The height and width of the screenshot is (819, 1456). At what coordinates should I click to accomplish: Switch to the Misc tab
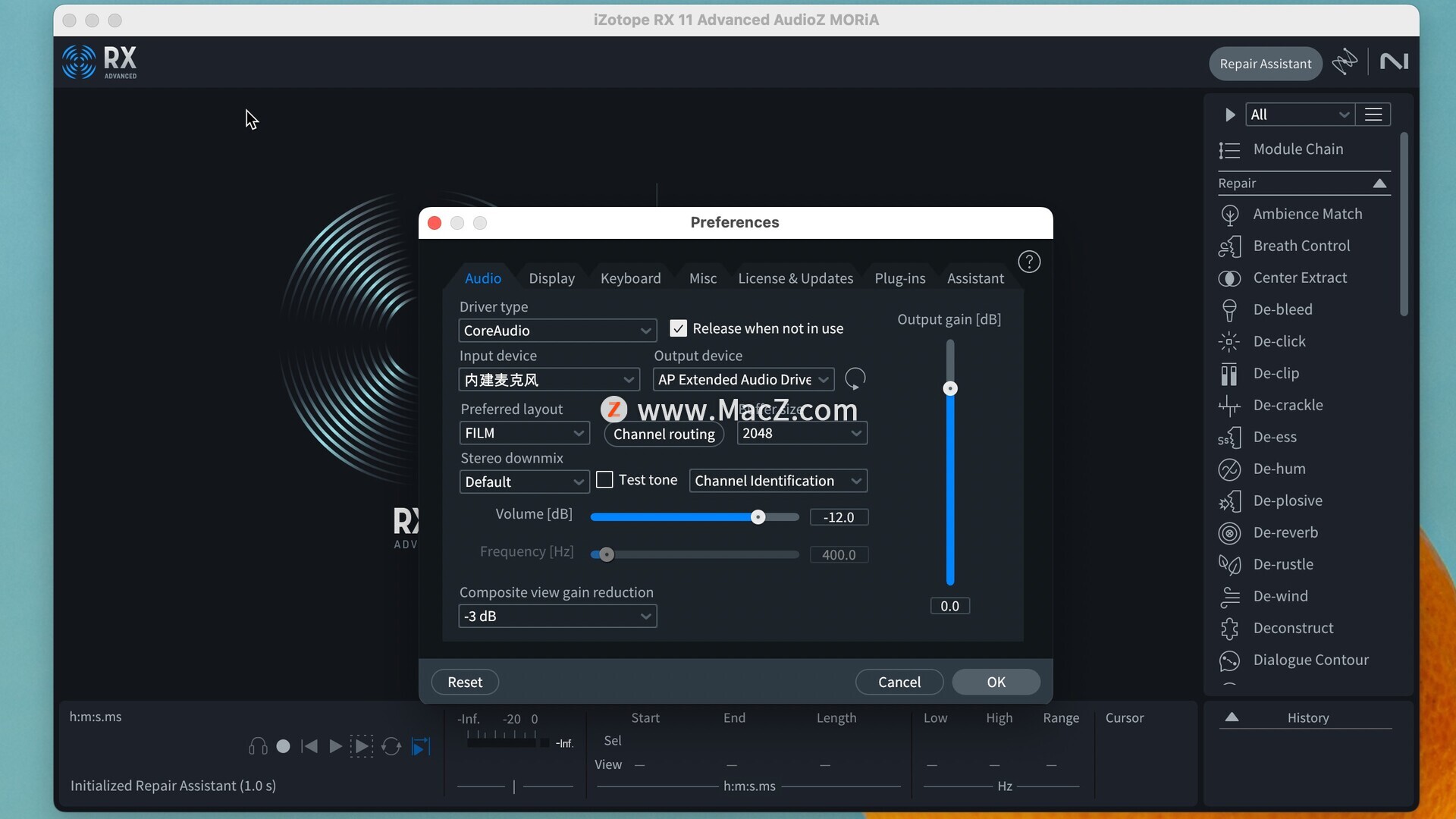pos(702,278)
